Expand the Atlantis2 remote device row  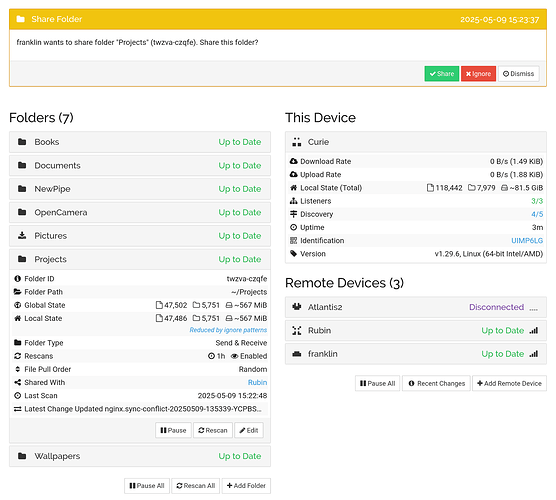416,307
